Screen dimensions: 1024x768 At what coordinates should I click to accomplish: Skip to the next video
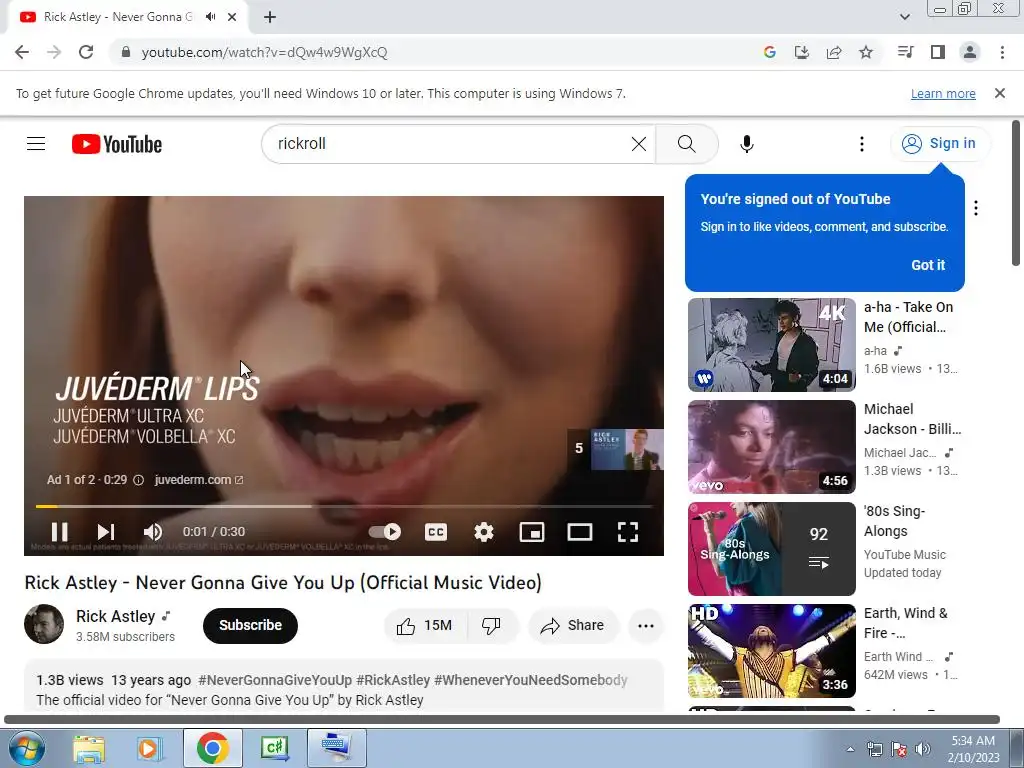pyautogui.click(x=106, y=532)
